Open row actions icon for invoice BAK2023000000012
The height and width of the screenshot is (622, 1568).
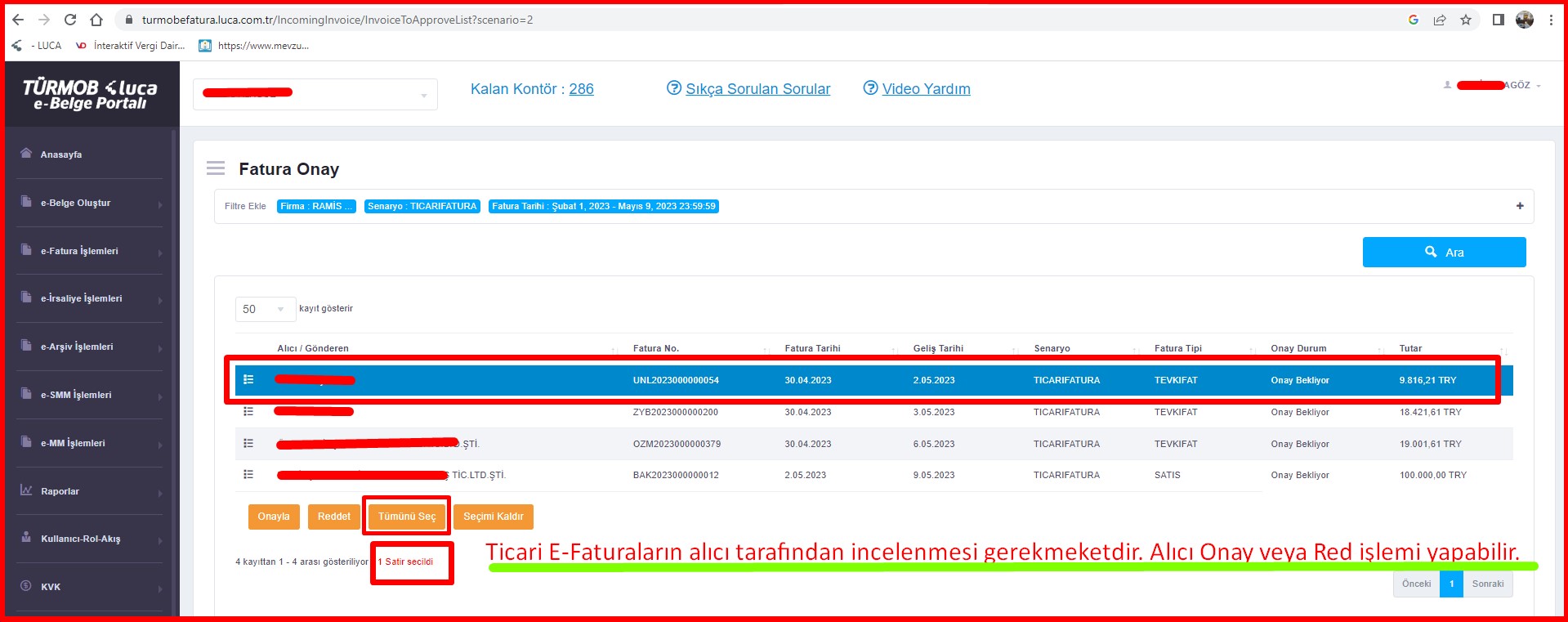pos(248,475)
